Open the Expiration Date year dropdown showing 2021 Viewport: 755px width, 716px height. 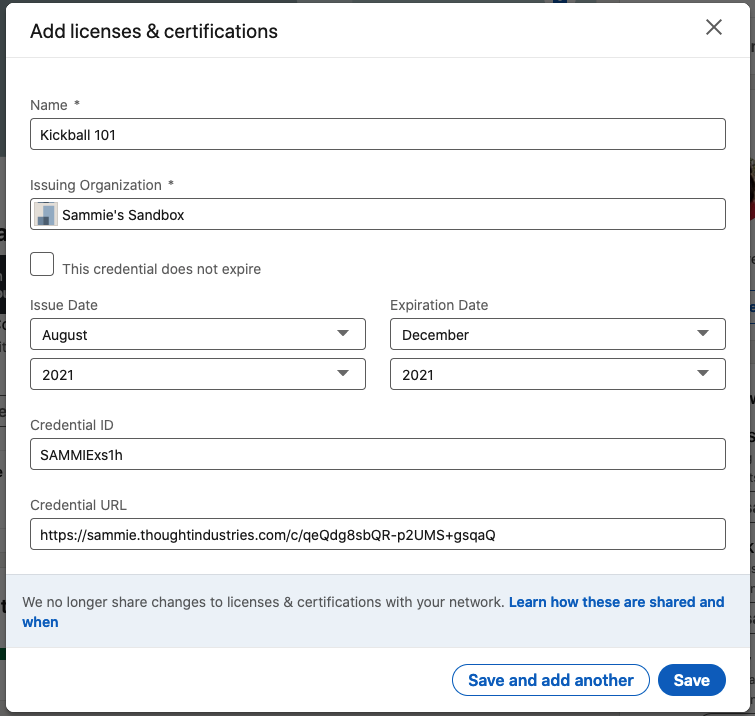[558, 374]
